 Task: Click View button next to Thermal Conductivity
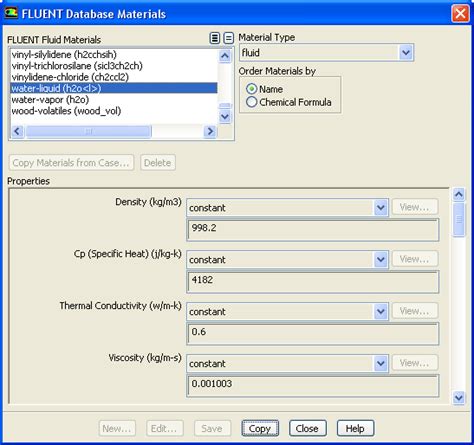(415, 311)
